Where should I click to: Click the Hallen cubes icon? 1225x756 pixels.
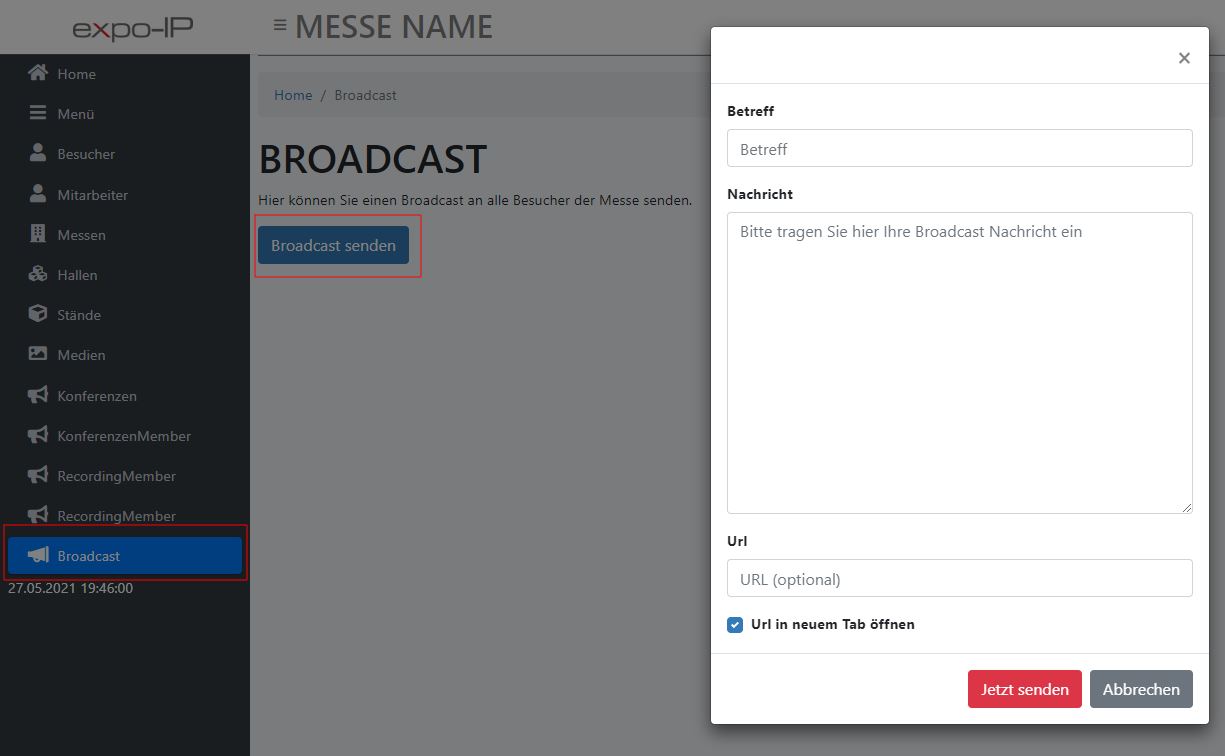[x=38, y=274]
